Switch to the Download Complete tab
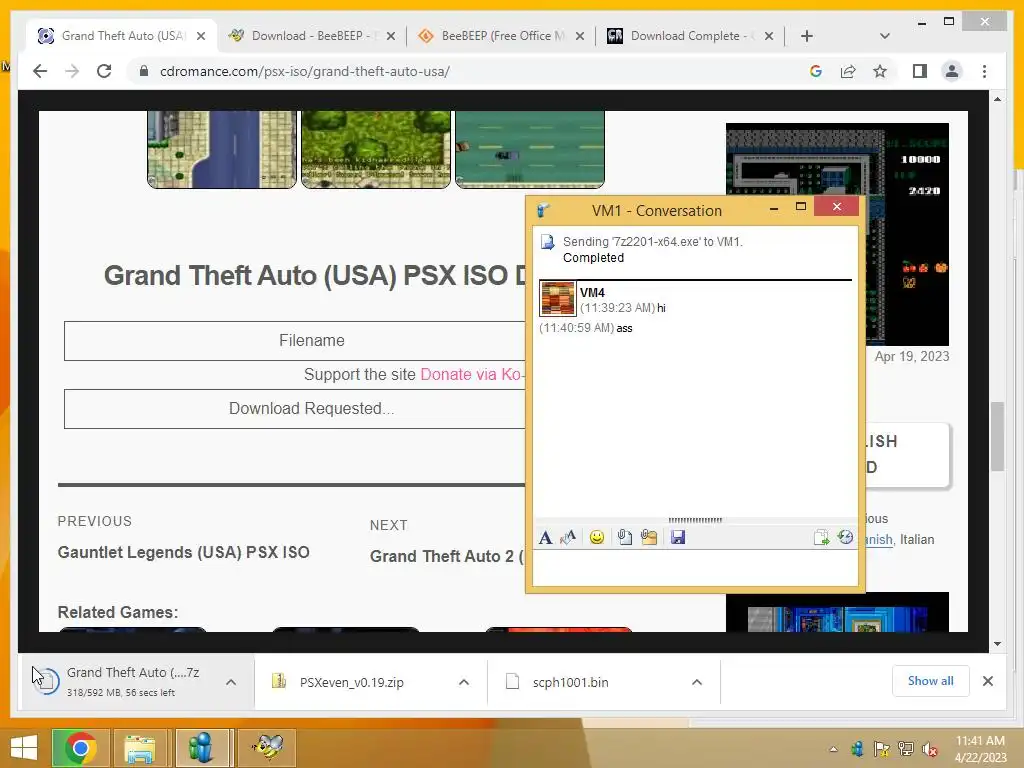Screen dimensions: 1024x768 coord(691,36)
